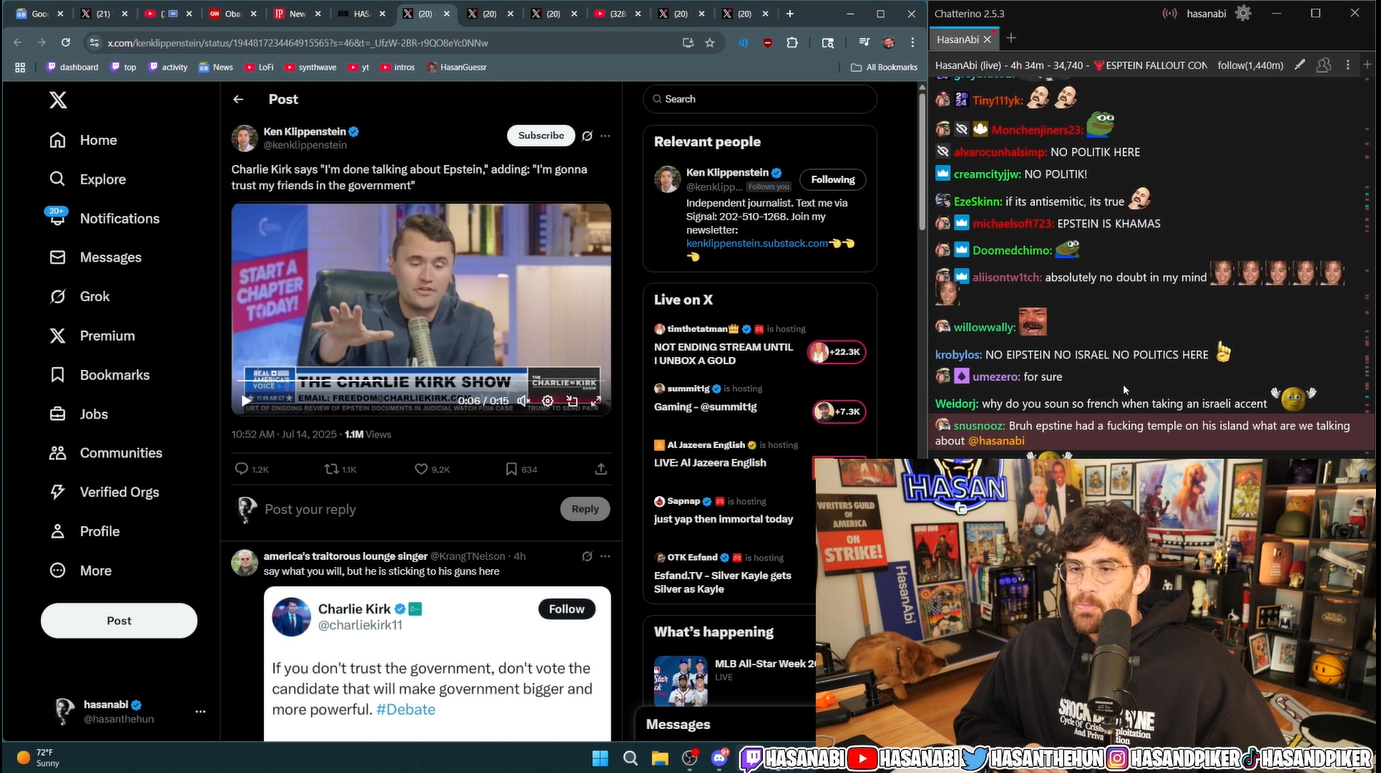Unmute the video volume
The height and width of the screenshot is (773, 1381).
523,400
